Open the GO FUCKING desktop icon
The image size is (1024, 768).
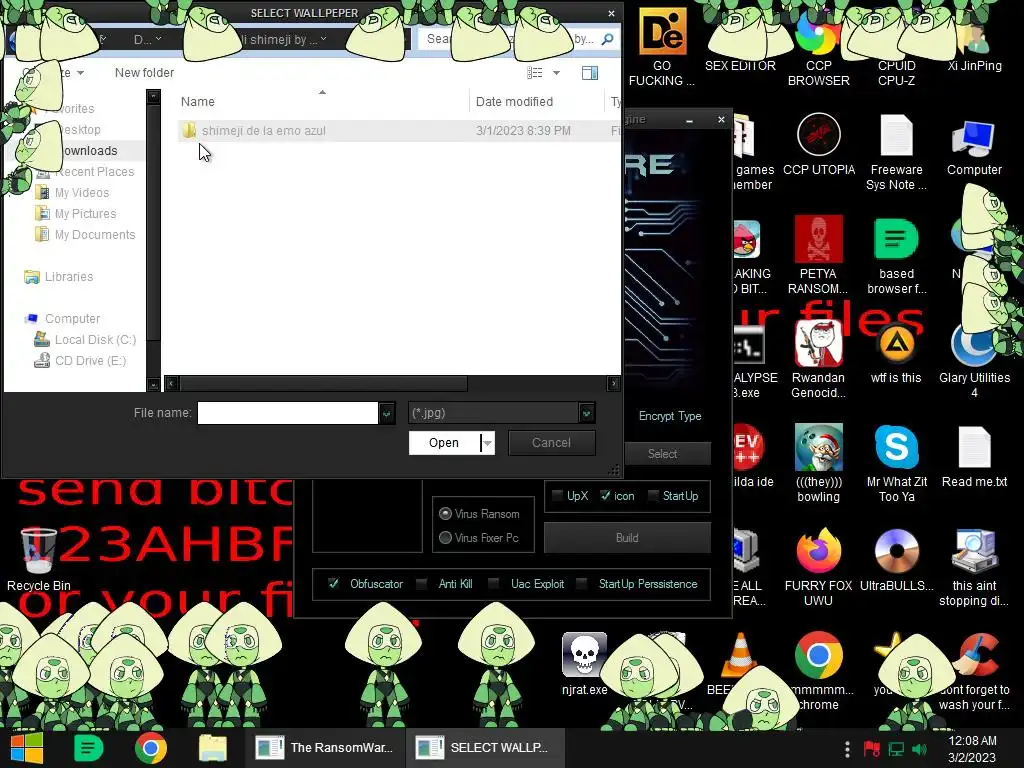(662, 33)
